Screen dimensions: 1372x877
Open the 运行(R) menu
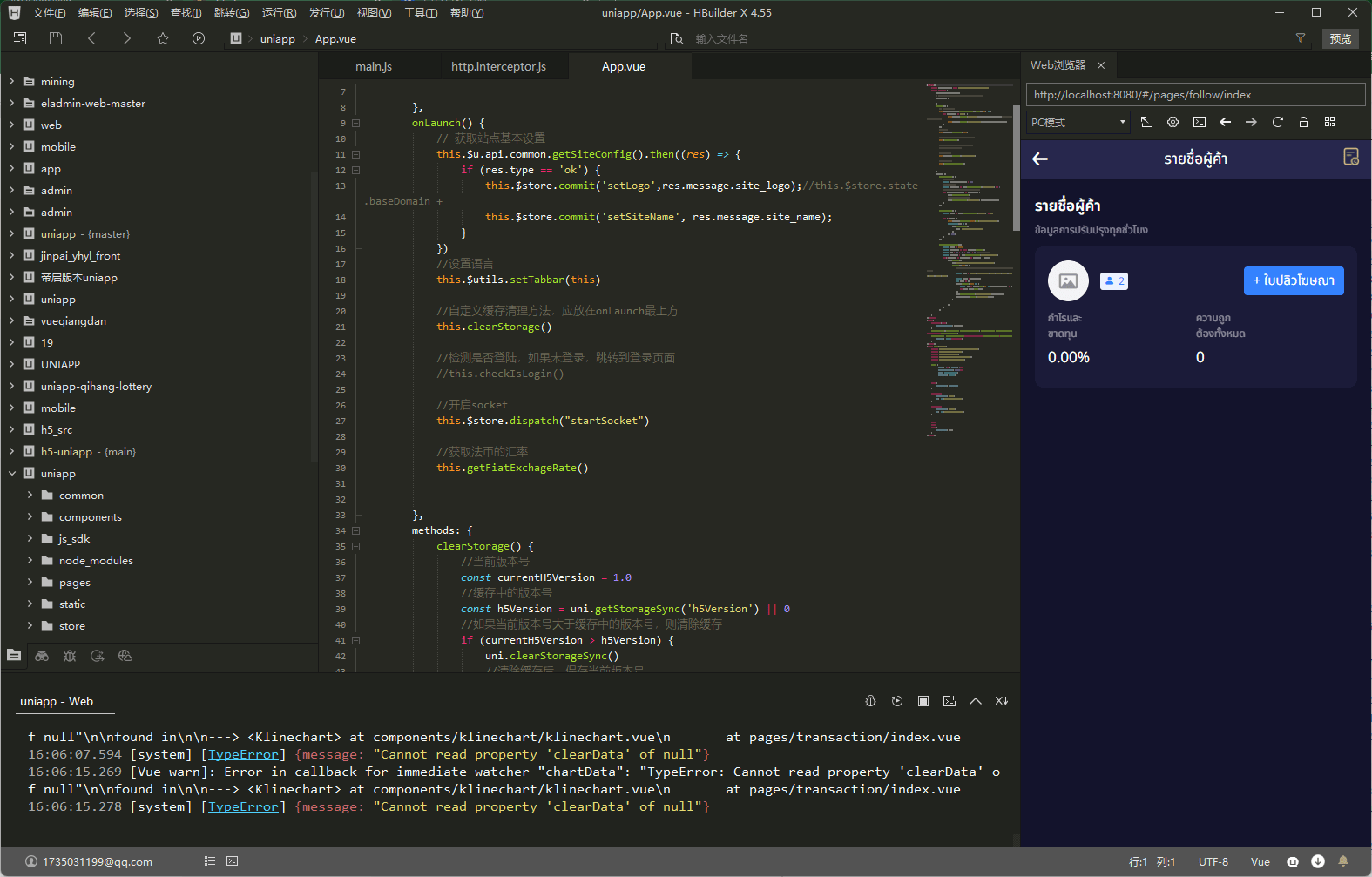coord(279,13)
